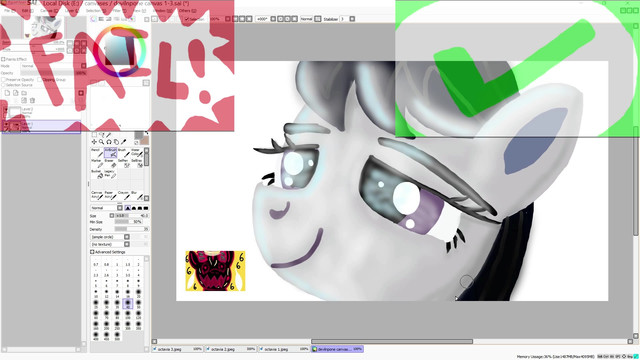Pick the Bucket fill tool

coord(97,174)
